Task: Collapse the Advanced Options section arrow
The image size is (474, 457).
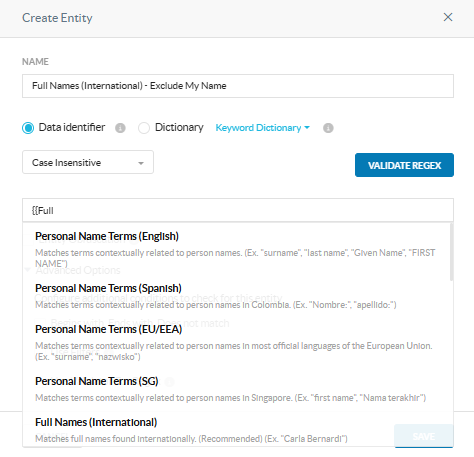Action: click(x=28, y=270)
